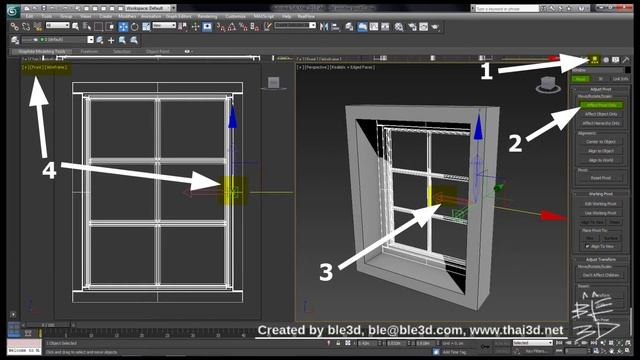Collapse the Adjust Transform rollout

coord(600,260)
